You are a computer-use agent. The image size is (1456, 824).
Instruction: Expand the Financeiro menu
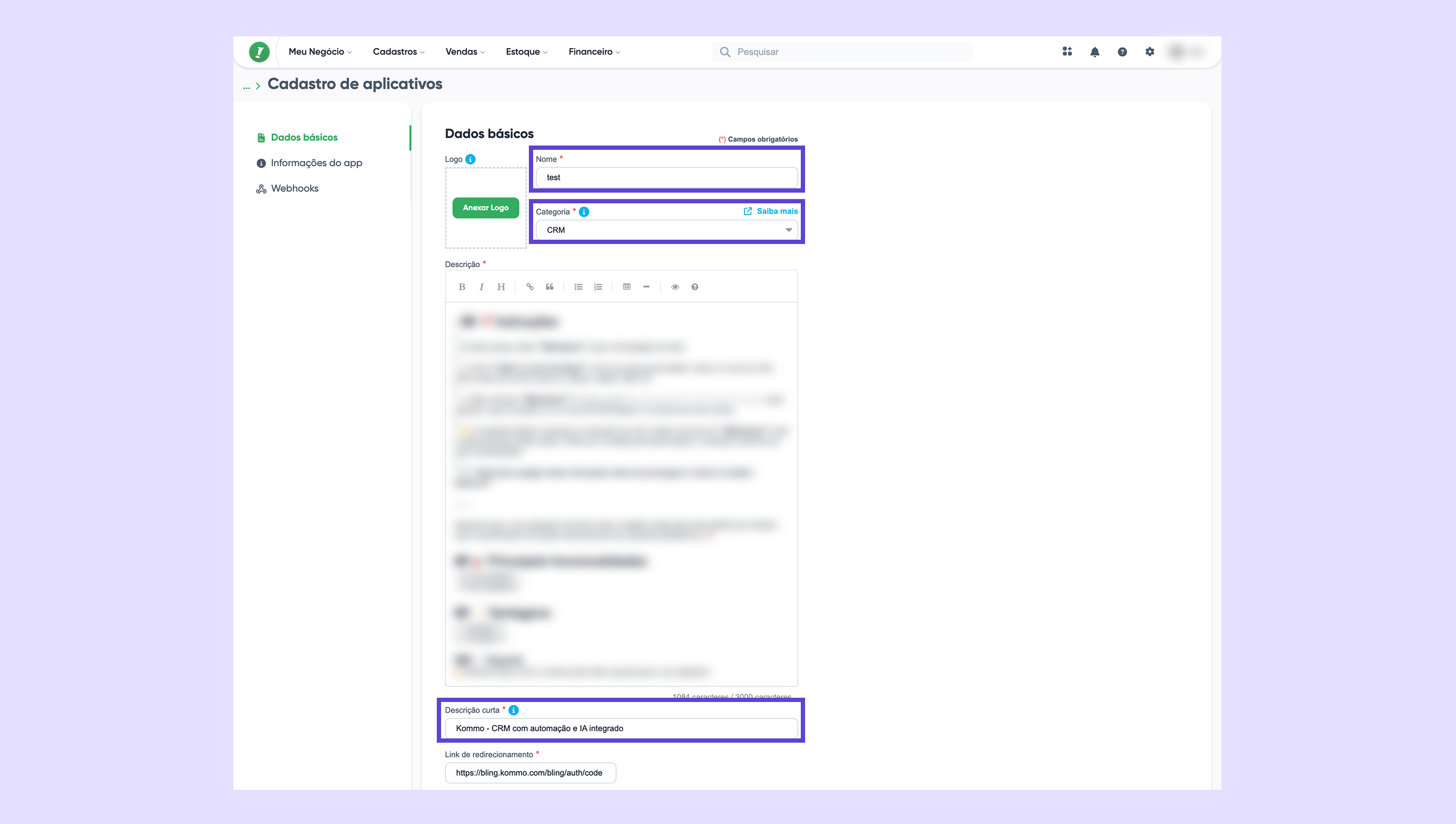[594, 51]
